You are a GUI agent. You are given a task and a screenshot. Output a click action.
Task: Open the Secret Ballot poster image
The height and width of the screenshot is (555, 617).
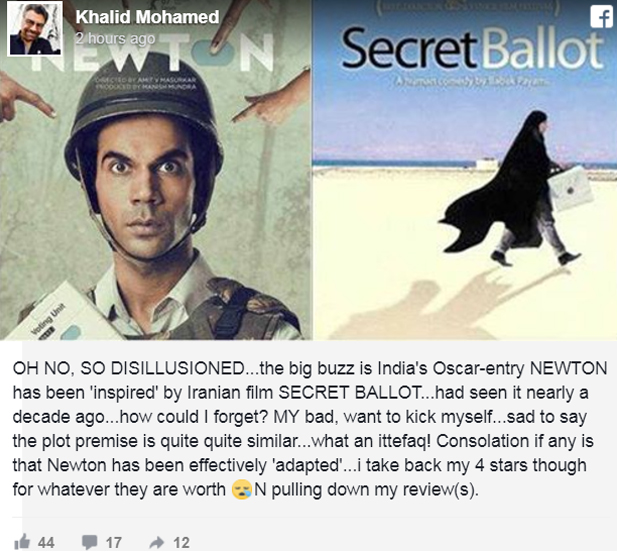(465, 170)
